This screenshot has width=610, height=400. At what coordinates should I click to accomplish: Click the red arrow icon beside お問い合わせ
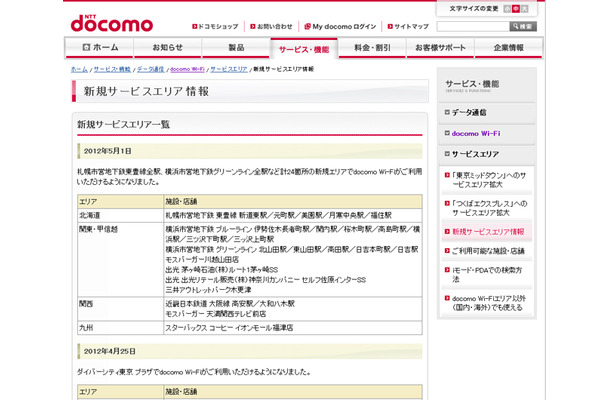[x=252, y=26]
